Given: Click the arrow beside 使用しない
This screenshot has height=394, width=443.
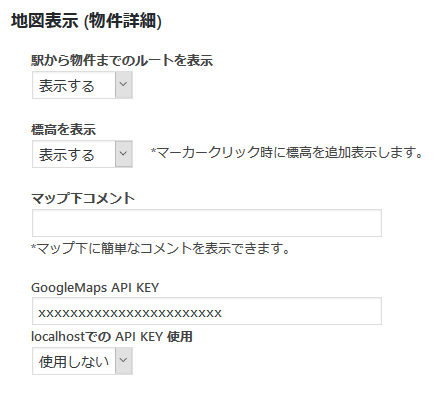Looking at the screenshot, I should coord(124,361).
